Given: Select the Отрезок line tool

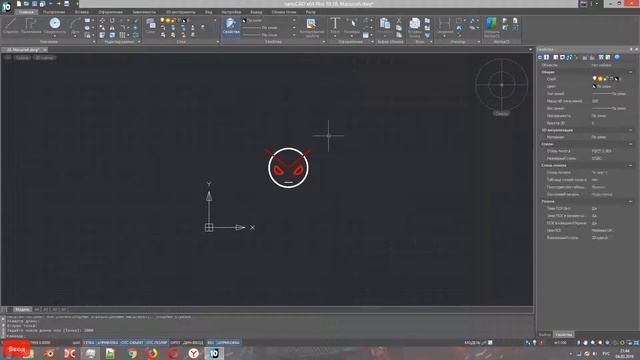Looking at the screenshot, I should point(11,26).
